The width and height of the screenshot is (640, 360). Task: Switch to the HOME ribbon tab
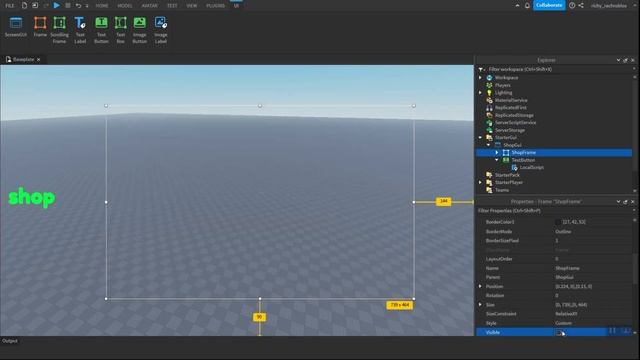[x=102, y=6]
